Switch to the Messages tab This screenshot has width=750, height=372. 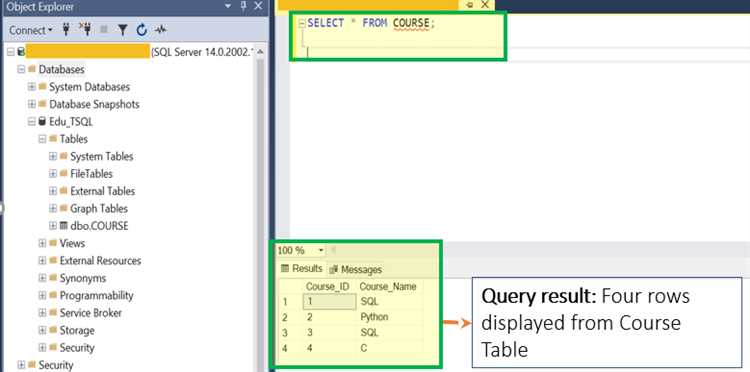point(355,270)
